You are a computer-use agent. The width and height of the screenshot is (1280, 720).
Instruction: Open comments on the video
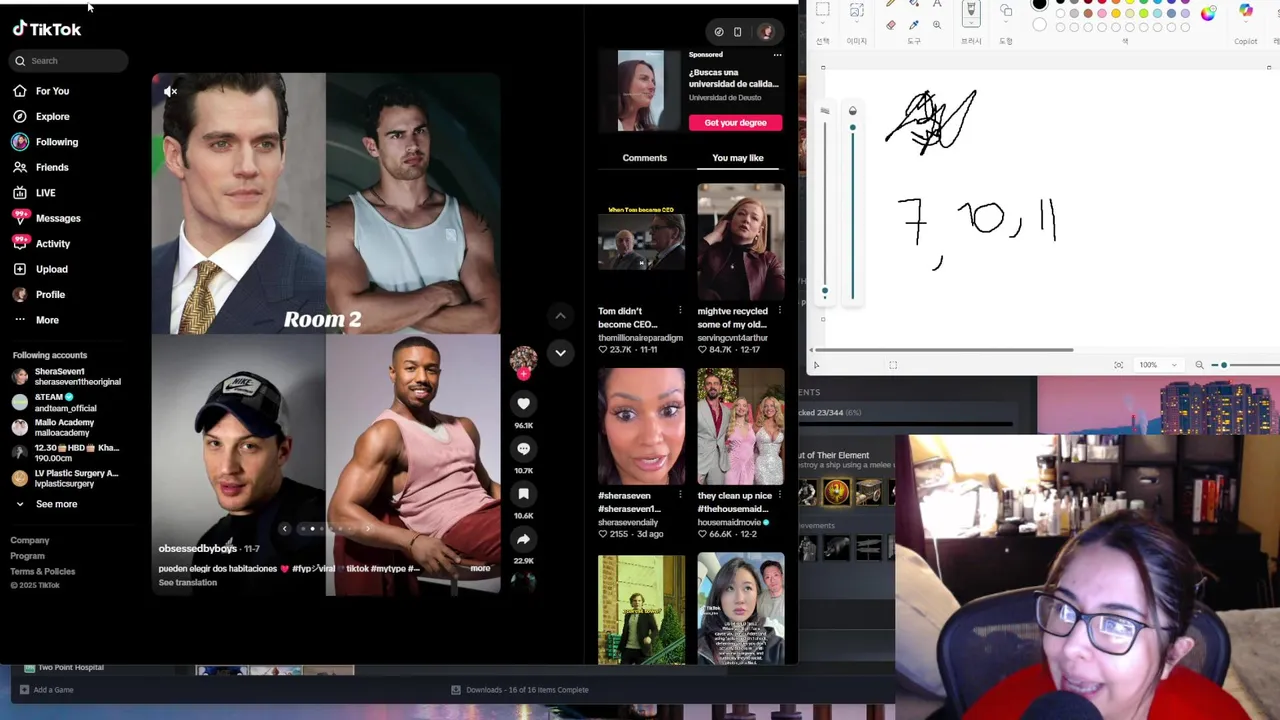point(523,449)
